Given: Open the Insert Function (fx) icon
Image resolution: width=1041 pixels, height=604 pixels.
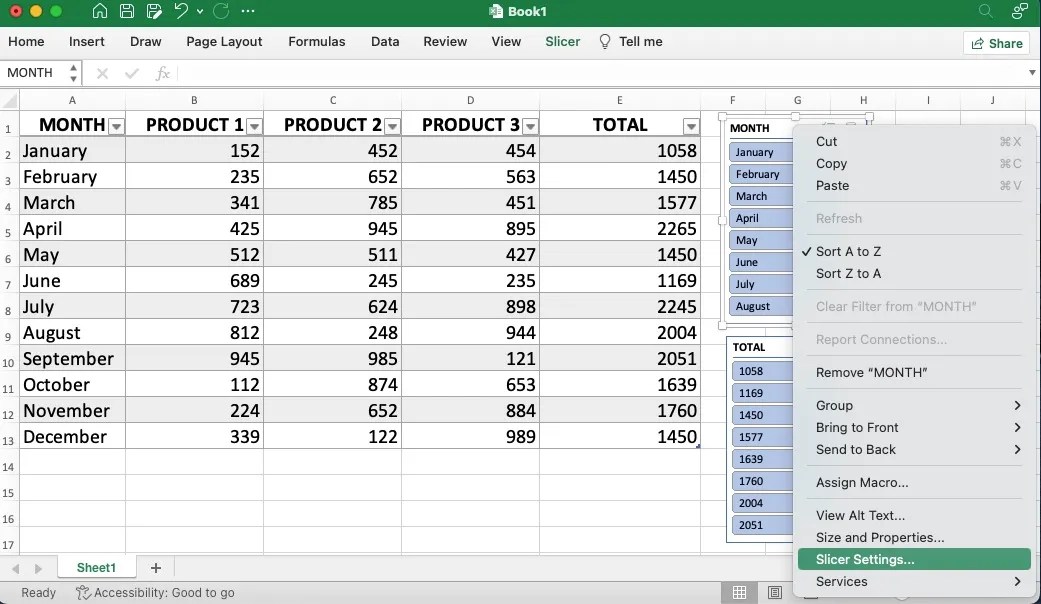Looking at the screenshot, I should 163,72.
